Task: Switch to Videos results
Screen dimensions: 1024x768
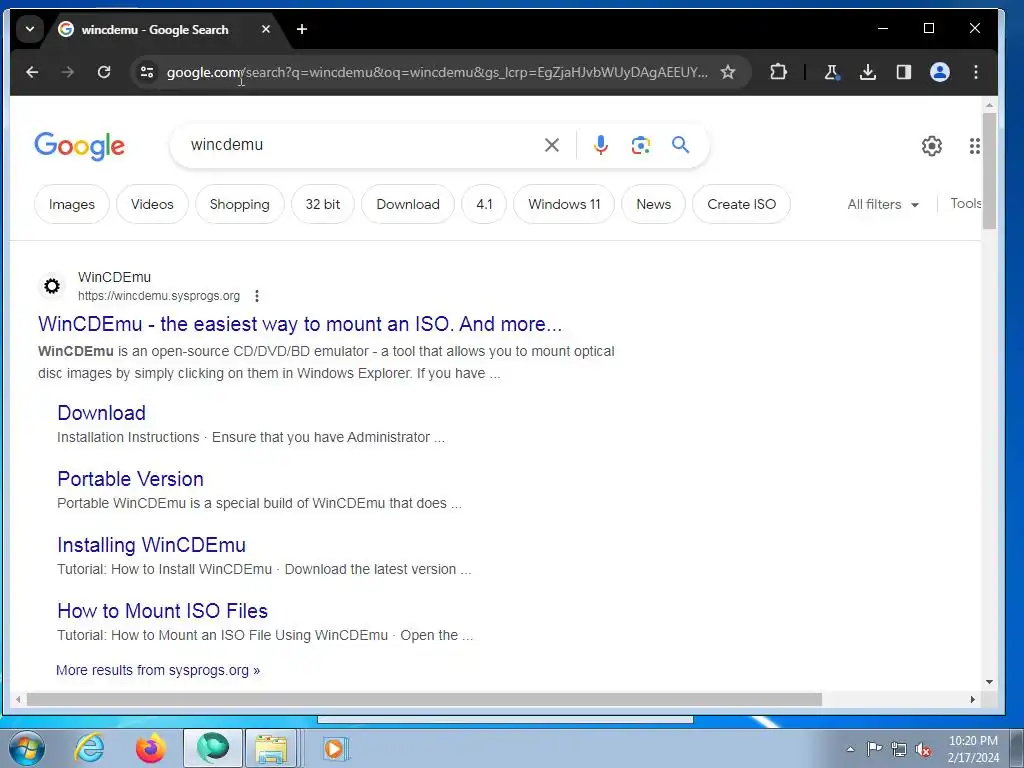Action: pyautogui.click(x=152, y=204)
